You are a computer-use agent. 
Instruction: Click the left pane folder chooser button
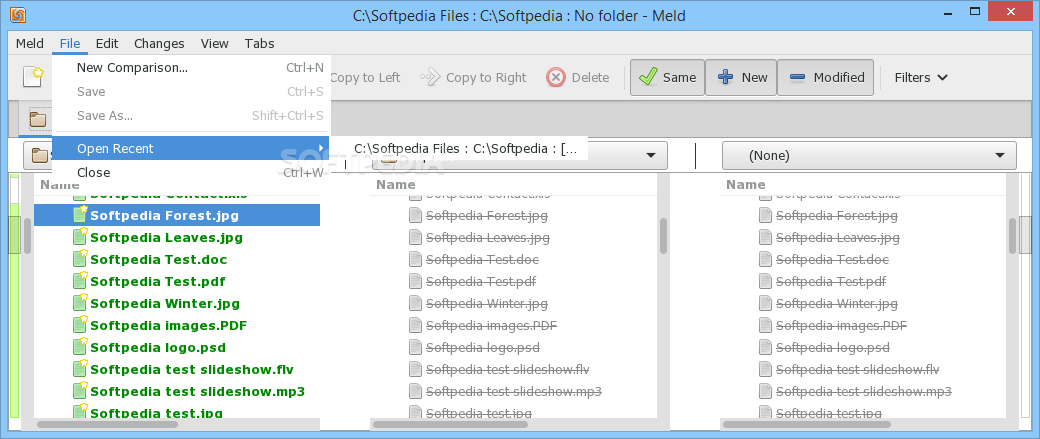[37, 156]
